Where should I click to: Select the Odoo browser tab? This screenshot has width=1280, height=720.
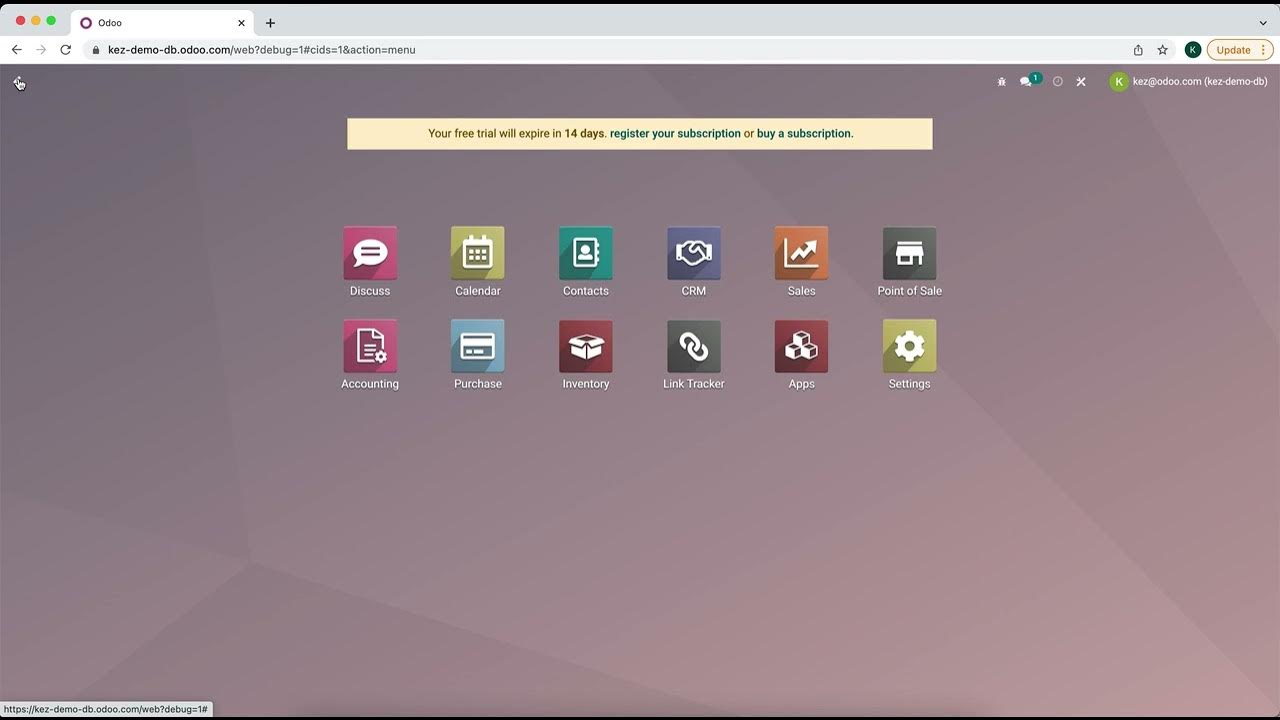point(160,23)
